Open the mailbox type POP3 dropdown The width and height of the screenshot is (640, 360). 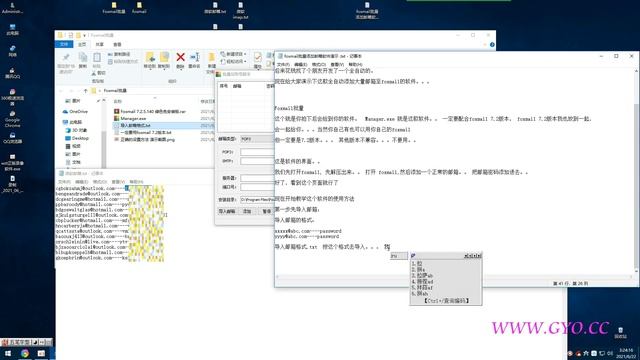pyautogui.click(x=257, y=139)
